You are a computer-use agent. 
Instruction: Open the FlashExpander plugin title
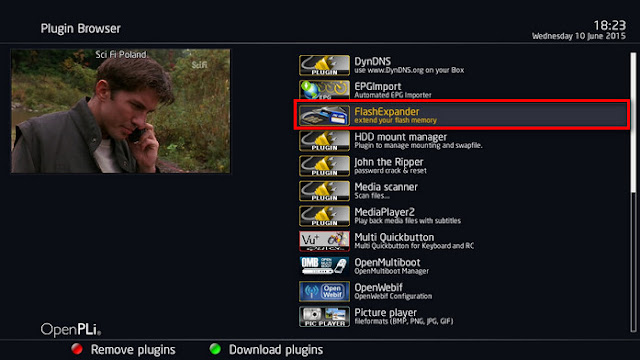387,111
